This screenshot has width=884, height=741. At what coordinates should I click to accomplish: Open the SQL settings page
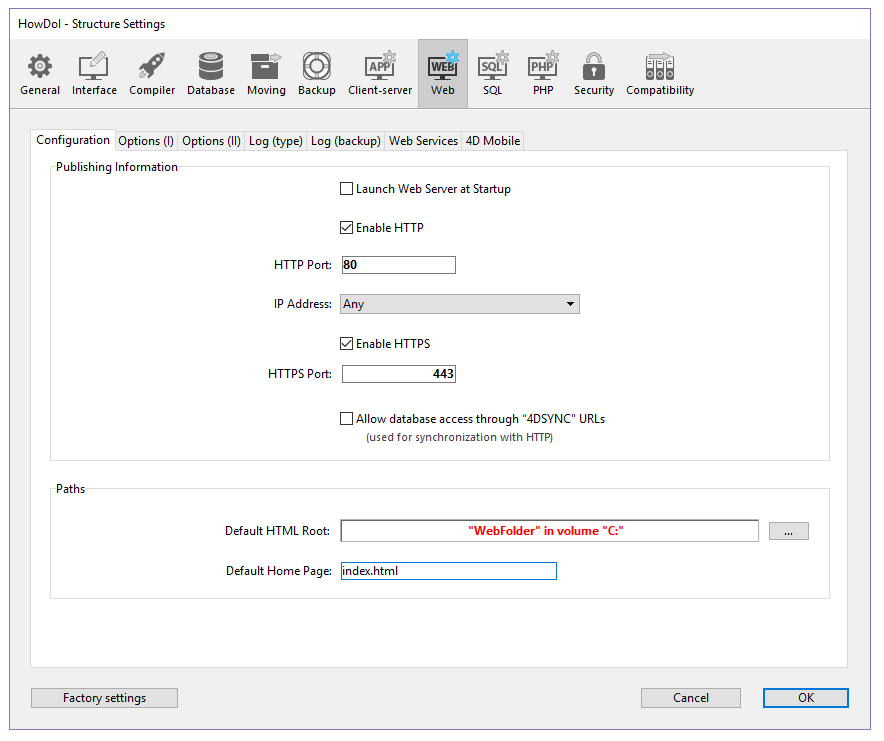click(492, 75)
